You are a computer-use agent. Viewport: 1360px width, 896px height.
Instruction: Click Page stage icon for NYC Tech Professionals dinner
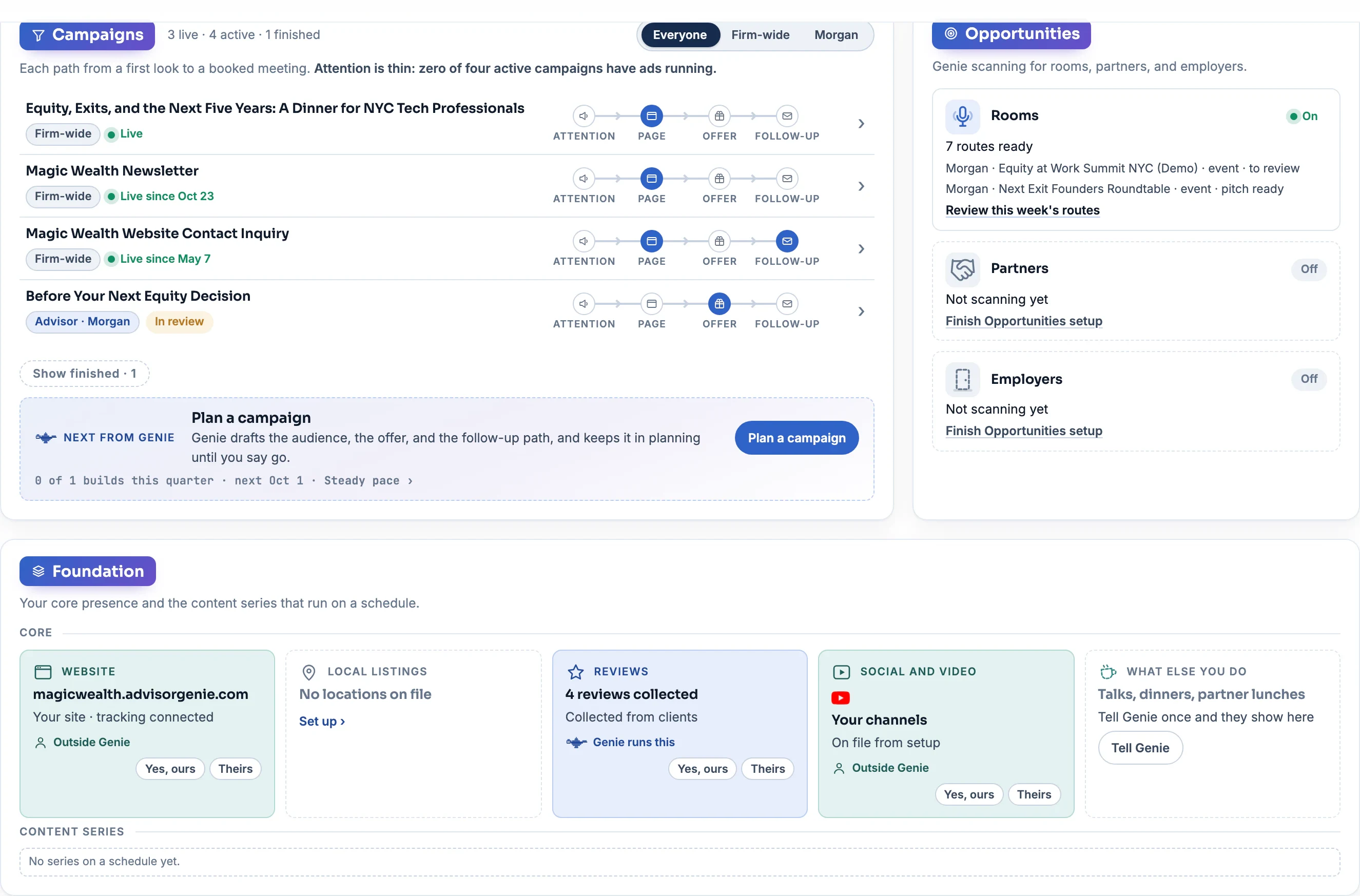coord(651,116)
